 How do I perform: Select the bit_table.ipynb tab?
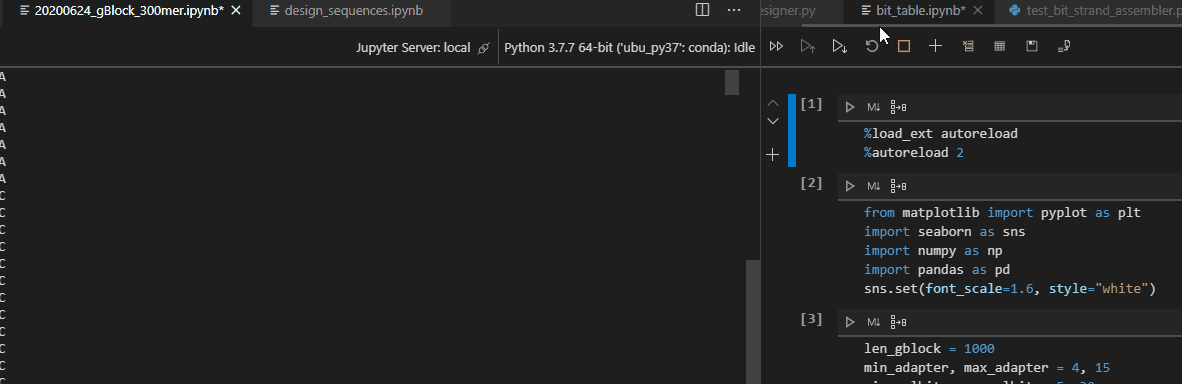click(920, 11)
